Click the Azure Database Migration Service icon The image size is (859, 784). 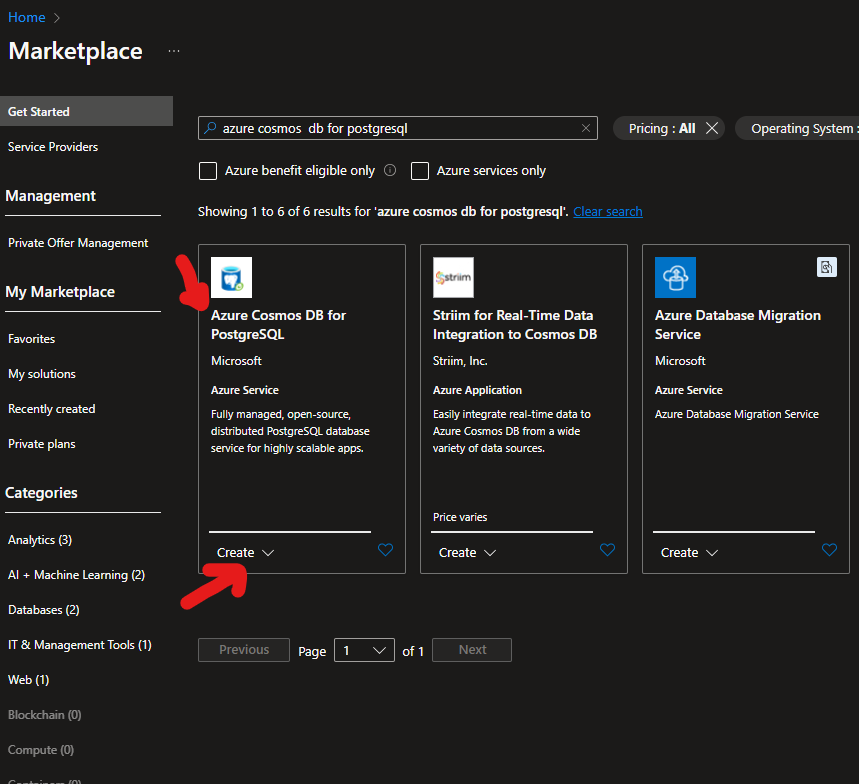tap(675, 277)
